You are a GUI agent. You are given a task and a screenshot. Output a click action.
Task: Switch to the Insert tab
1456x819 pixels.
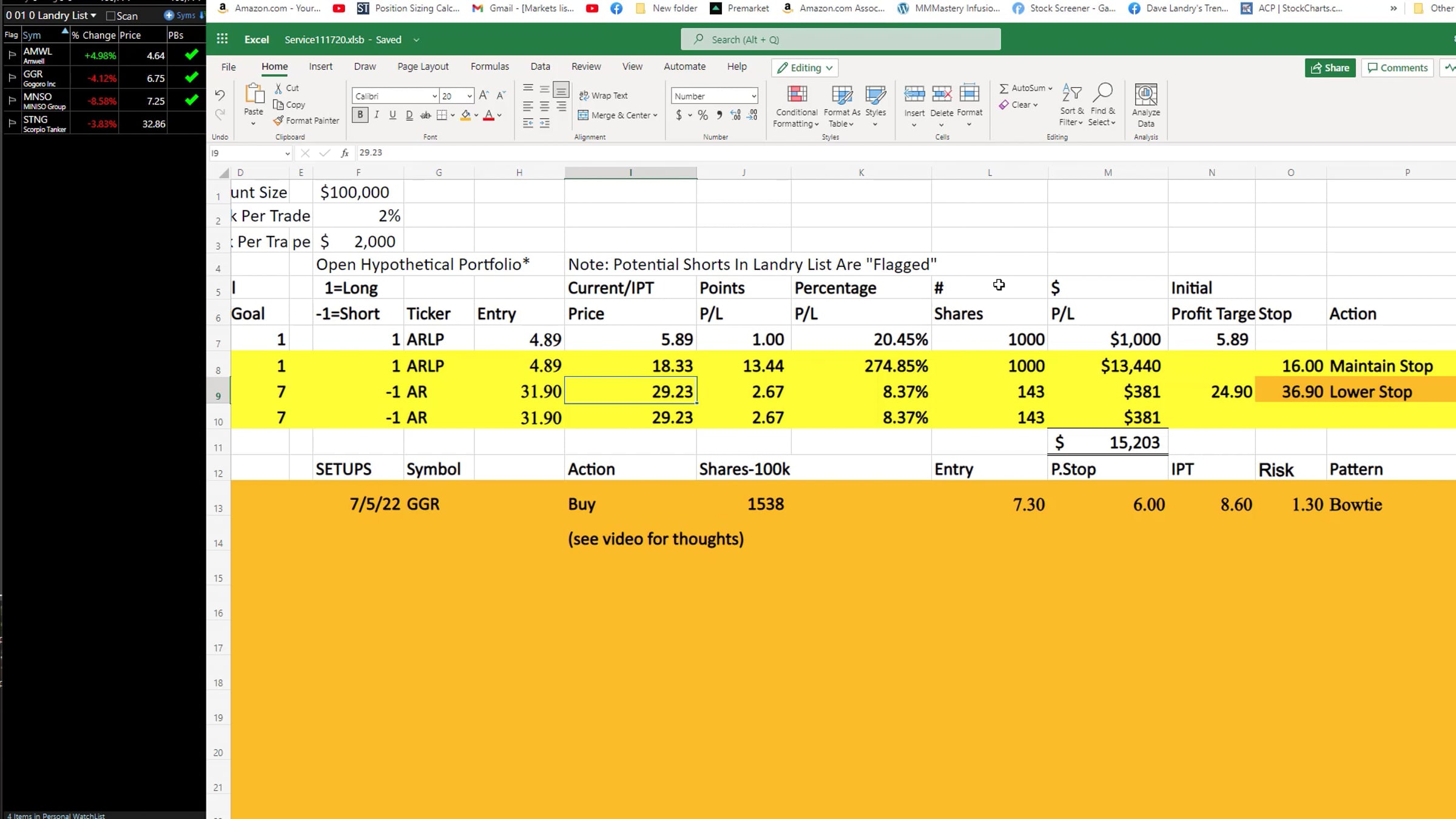(x=320, y=67)
